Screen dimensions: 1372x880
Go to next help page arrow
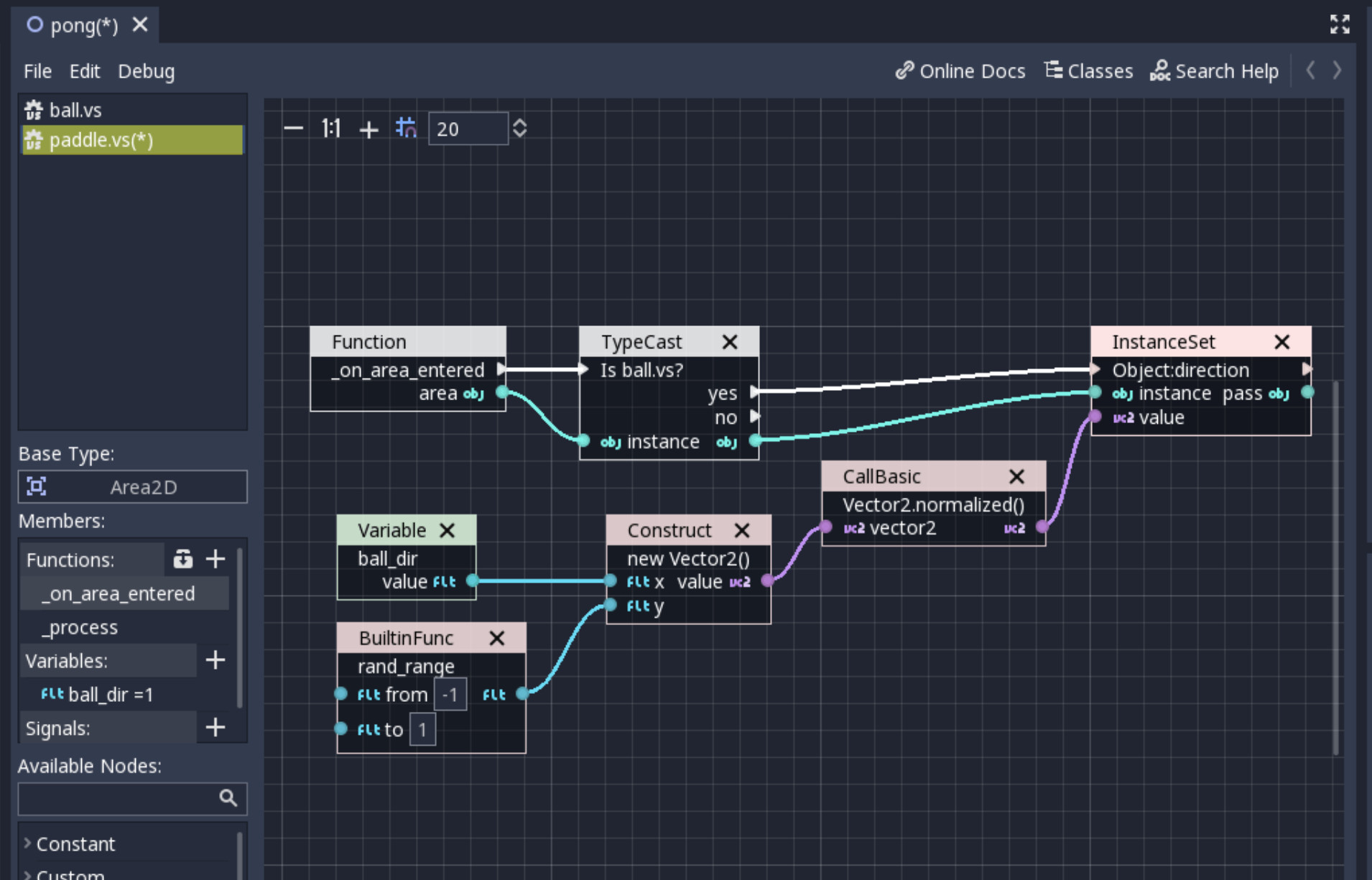(x=1337, y=70)
